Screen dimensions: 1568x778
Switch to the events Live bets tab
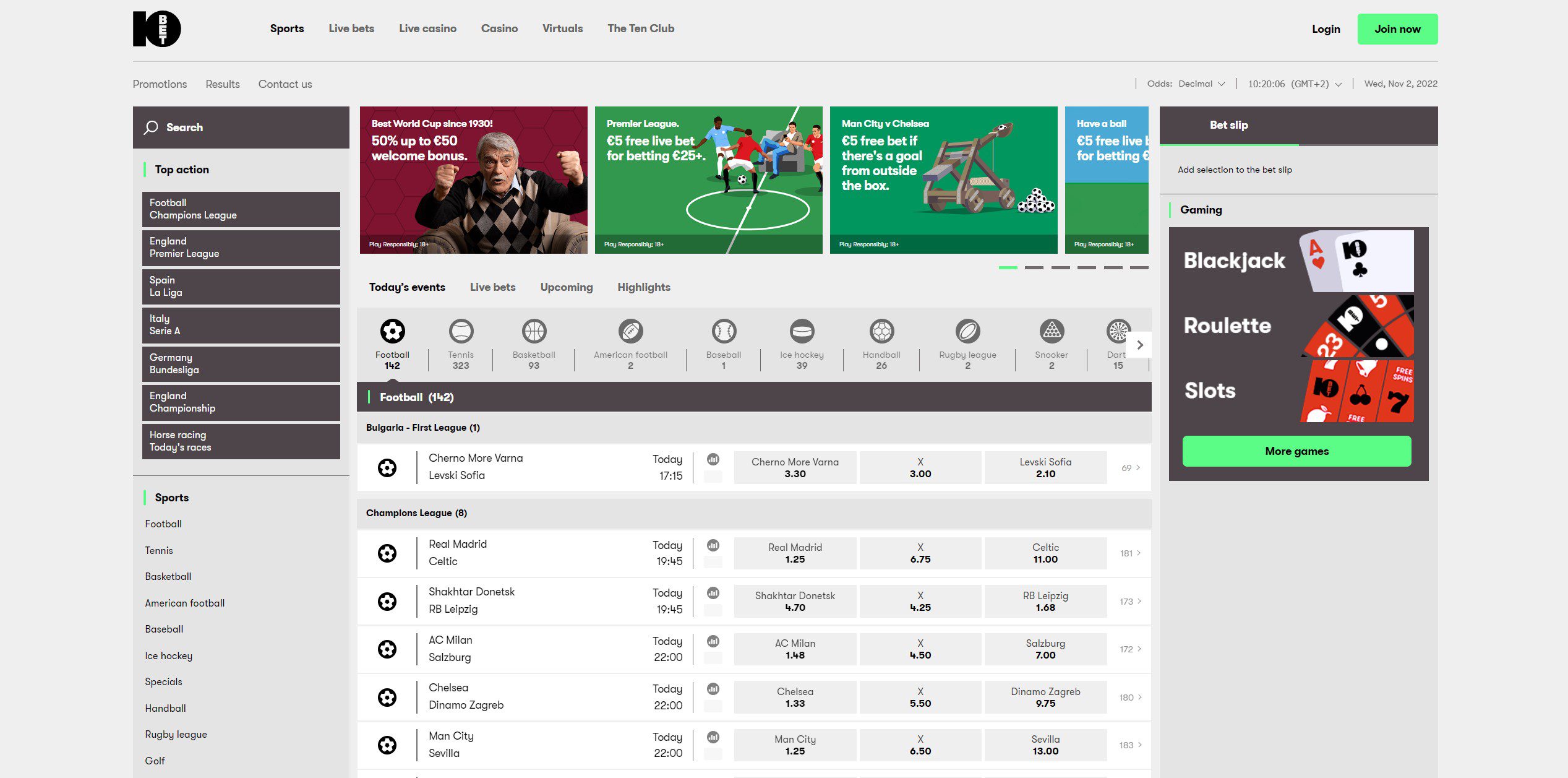(x=492, y=287)
